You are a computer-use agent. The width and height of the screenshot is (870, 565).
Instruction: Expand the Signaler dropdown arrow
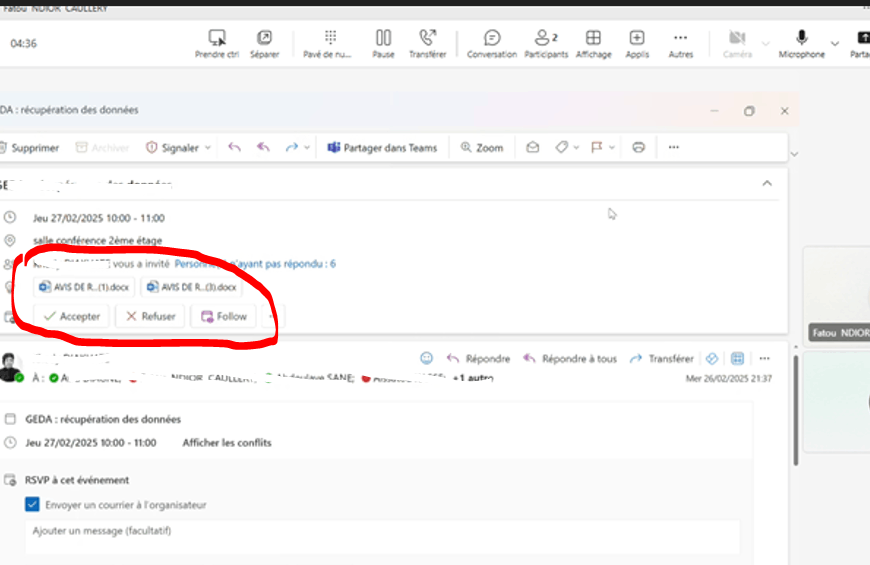pyautogui.click(x=208, y=148)
